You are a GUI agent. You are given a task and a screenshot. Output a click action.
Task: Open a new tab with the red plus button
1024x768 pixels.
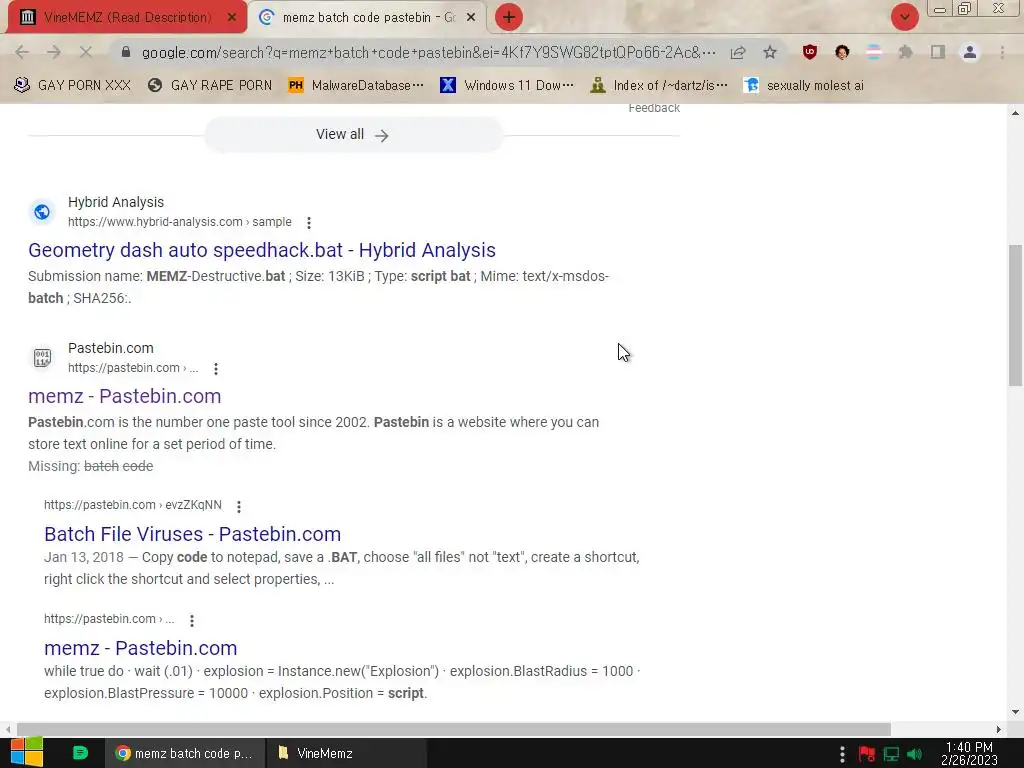509,17
